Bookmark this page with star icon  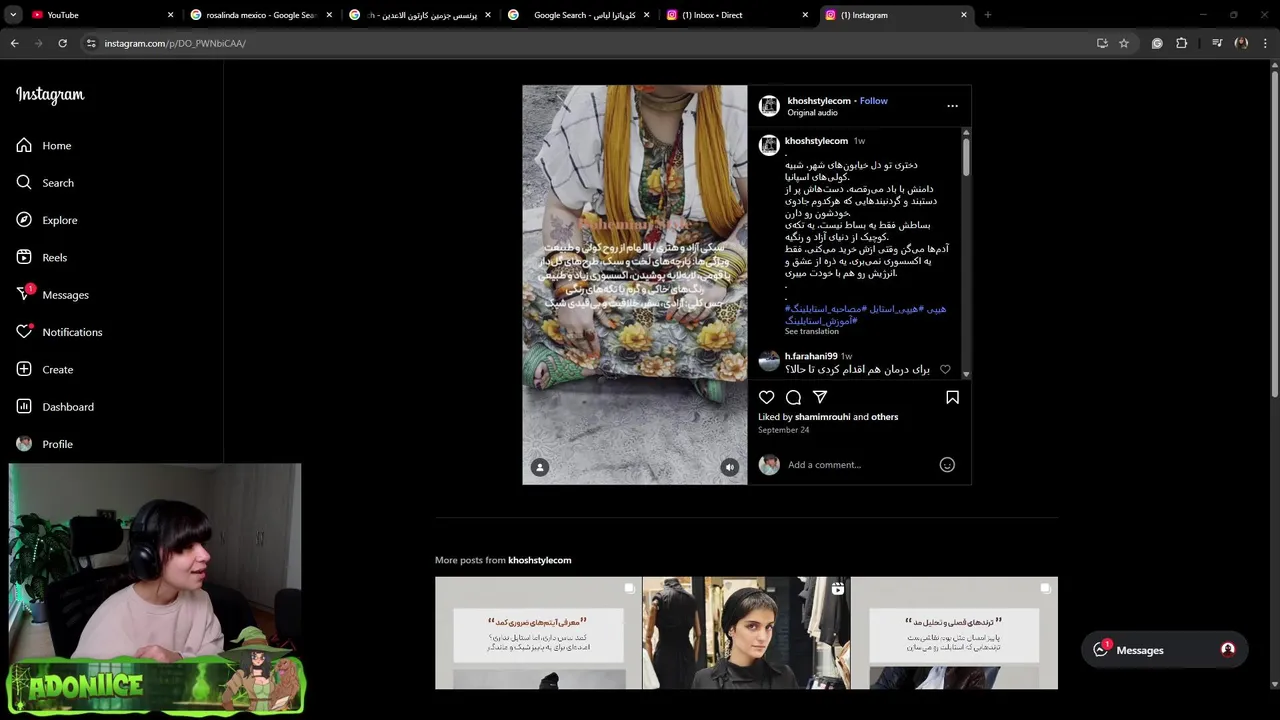(x=1124, y=43)
